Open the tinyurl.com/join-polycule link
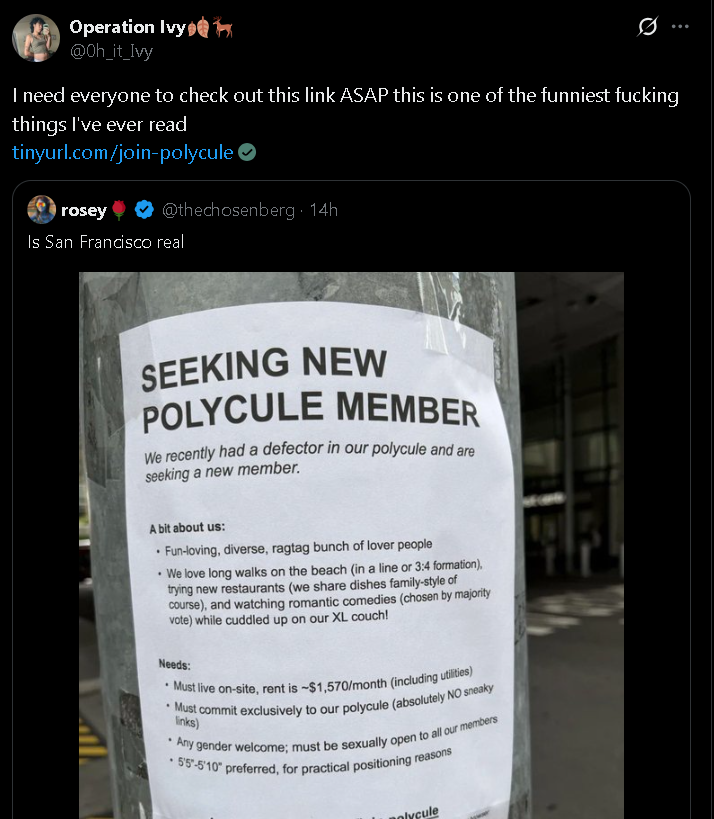Screen dimensions: 714x819 click(122, 153)
